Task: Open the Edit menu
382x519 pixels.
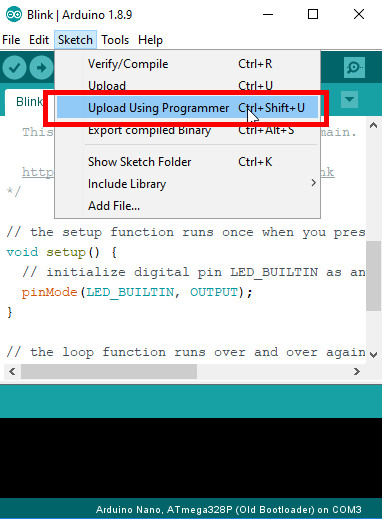Action: 39,40
